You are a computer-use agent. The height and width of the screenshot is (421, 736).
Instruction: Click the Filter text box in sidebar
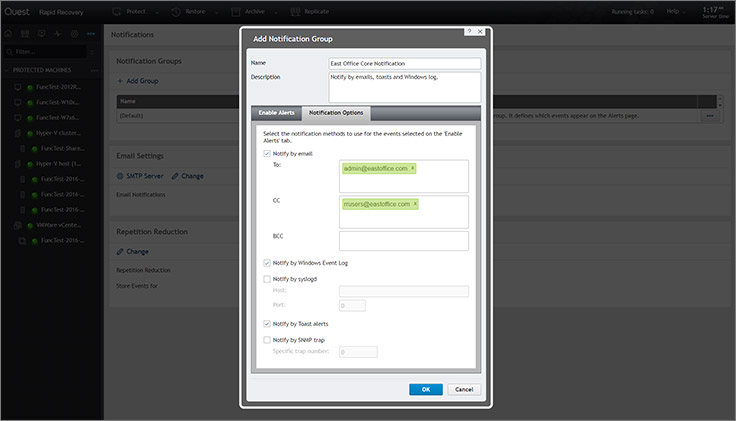click(x=45, y=52)
